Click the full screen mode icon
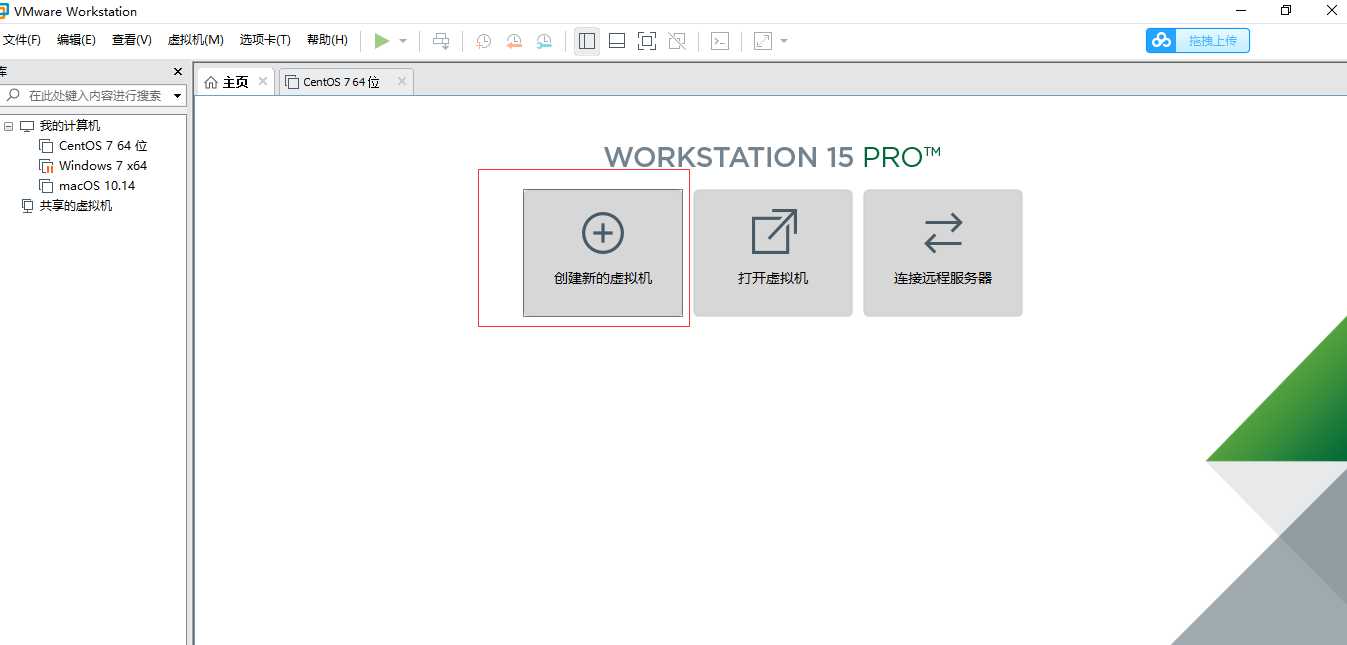Screen dimensions: 1347x645 pyautogui.click(x=647, y=41)
